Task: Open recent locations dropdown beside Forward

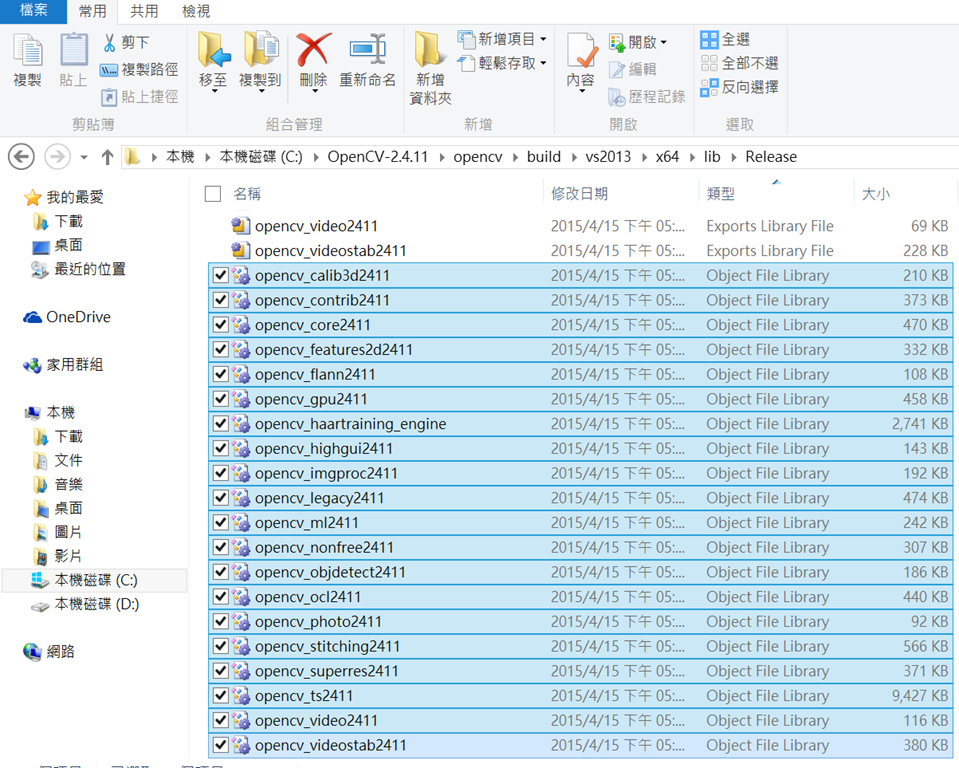Action: coord(84,157)
